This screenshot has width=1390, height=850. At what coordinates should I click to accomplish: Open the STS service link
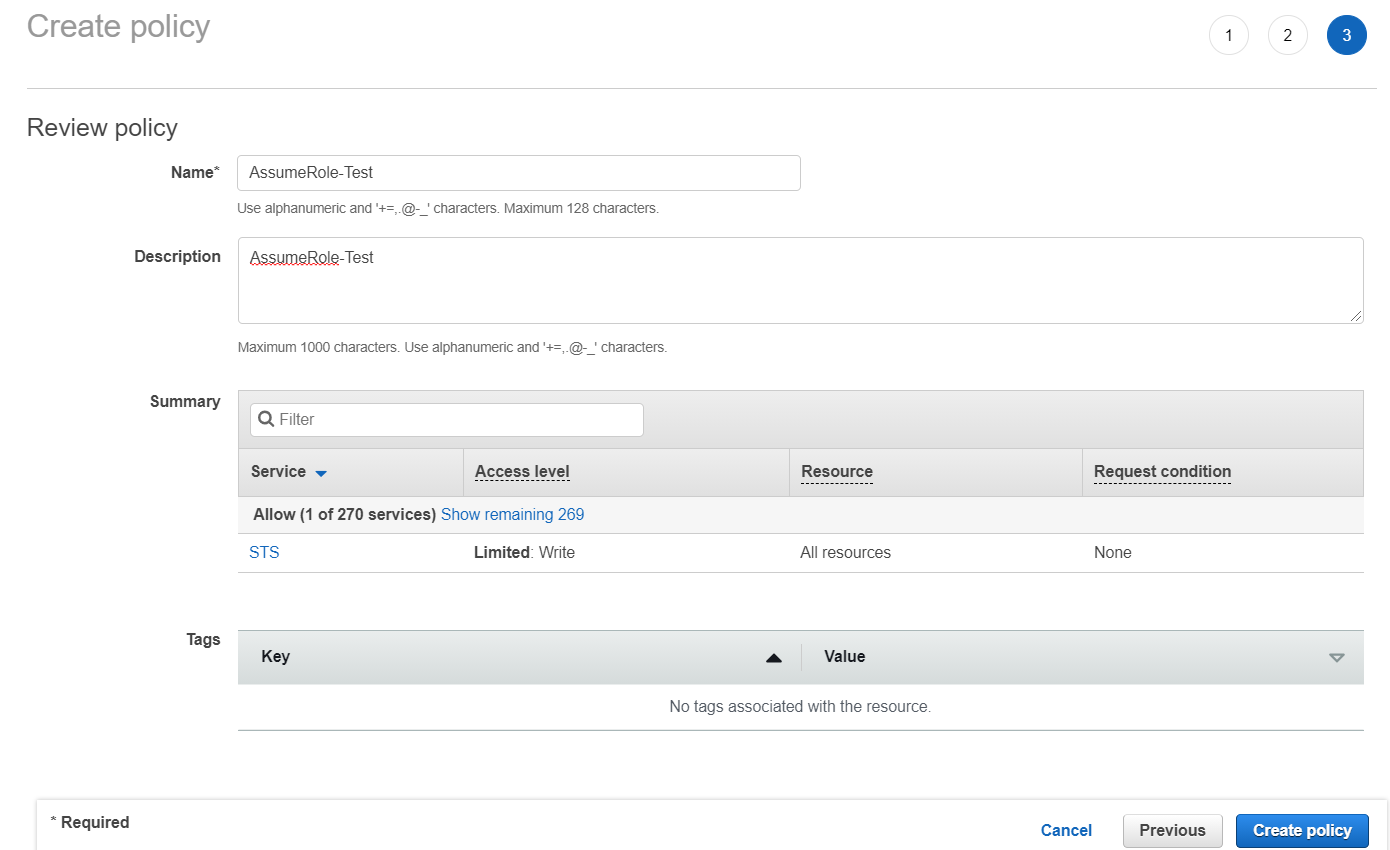(x=264, y=552)
